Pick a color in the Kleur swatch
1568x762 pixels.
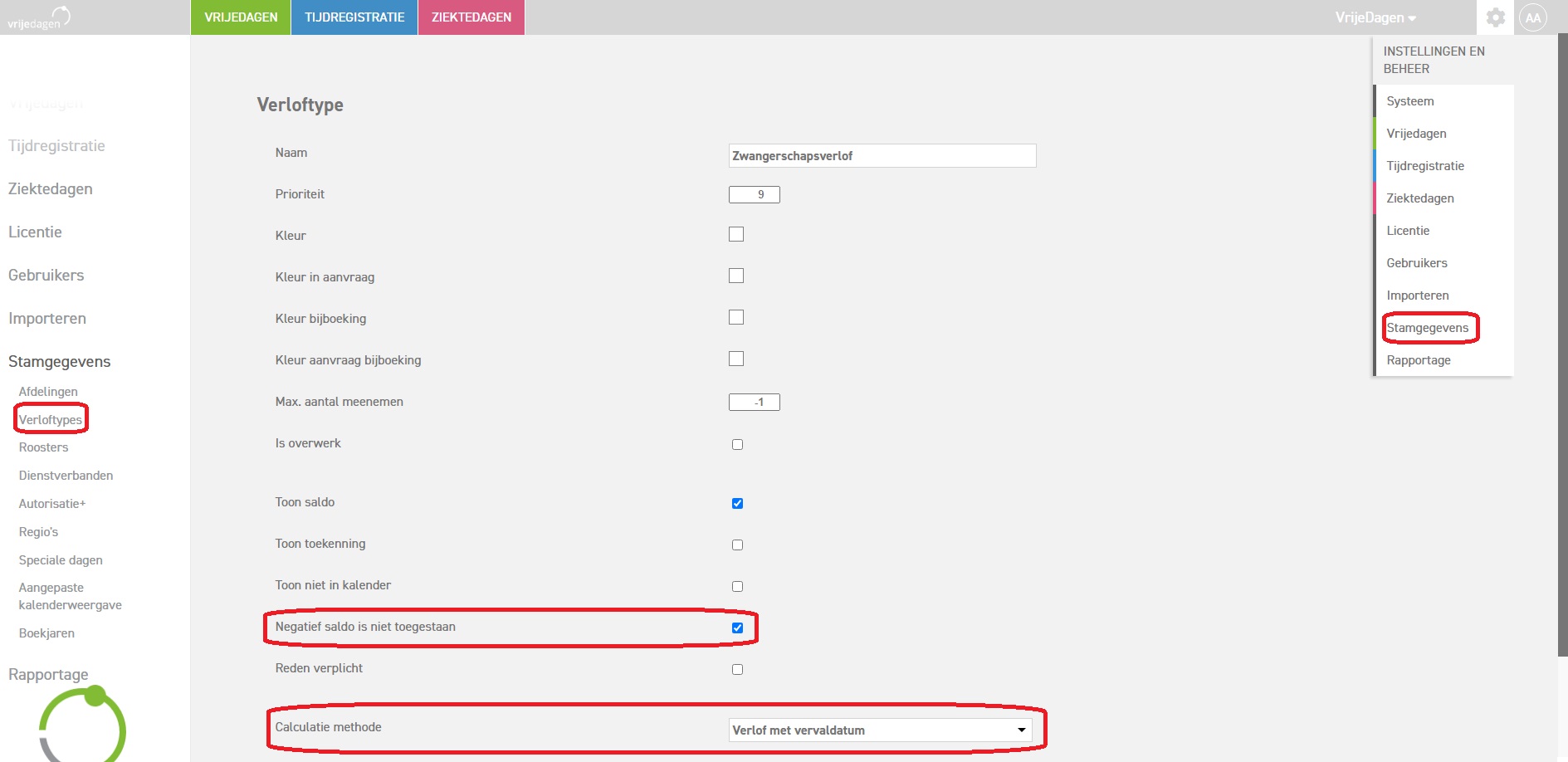tap(736, 234)
